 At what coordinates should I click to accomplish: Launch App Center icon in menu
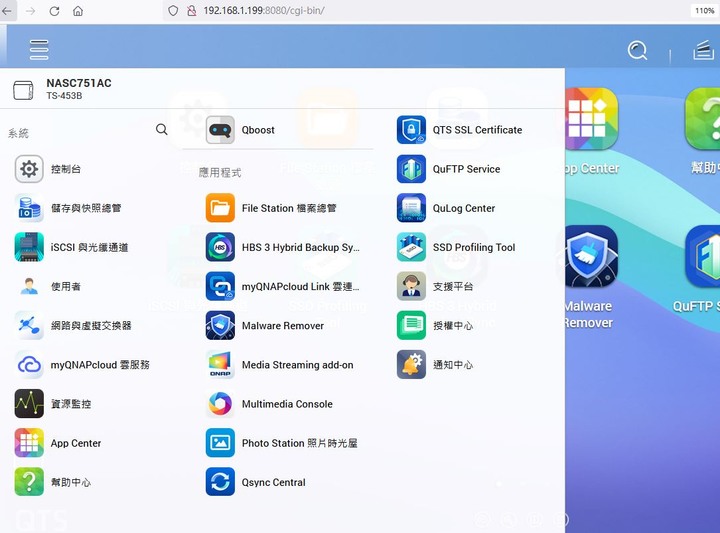click(29, 443)
